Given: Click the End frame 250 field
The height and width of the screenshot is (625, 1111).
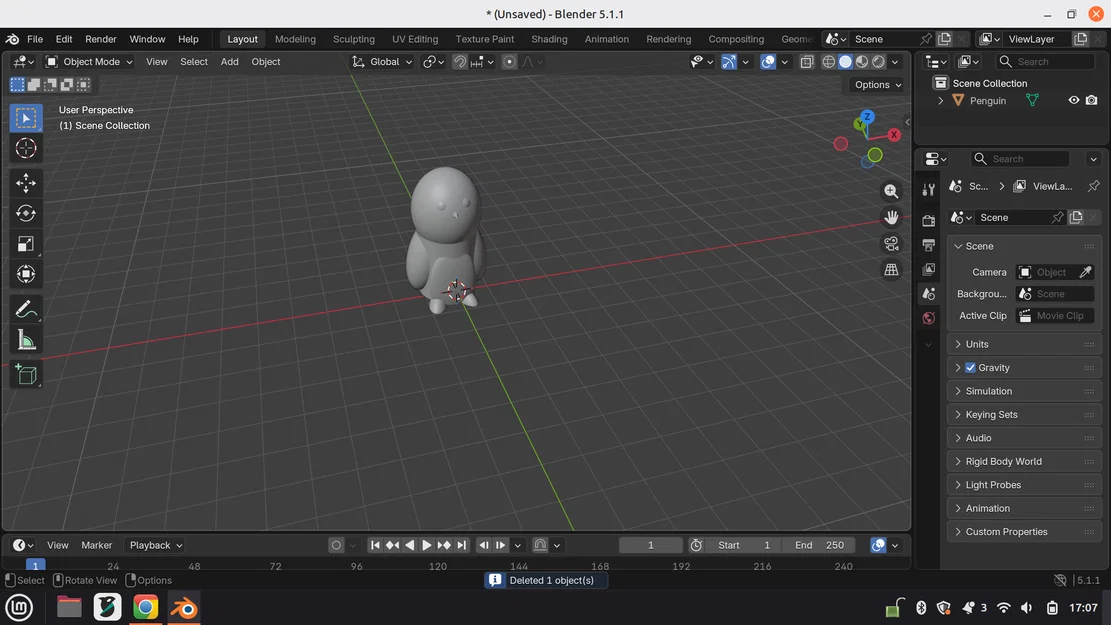Looking at the screenshot, I should click(819, 545).
